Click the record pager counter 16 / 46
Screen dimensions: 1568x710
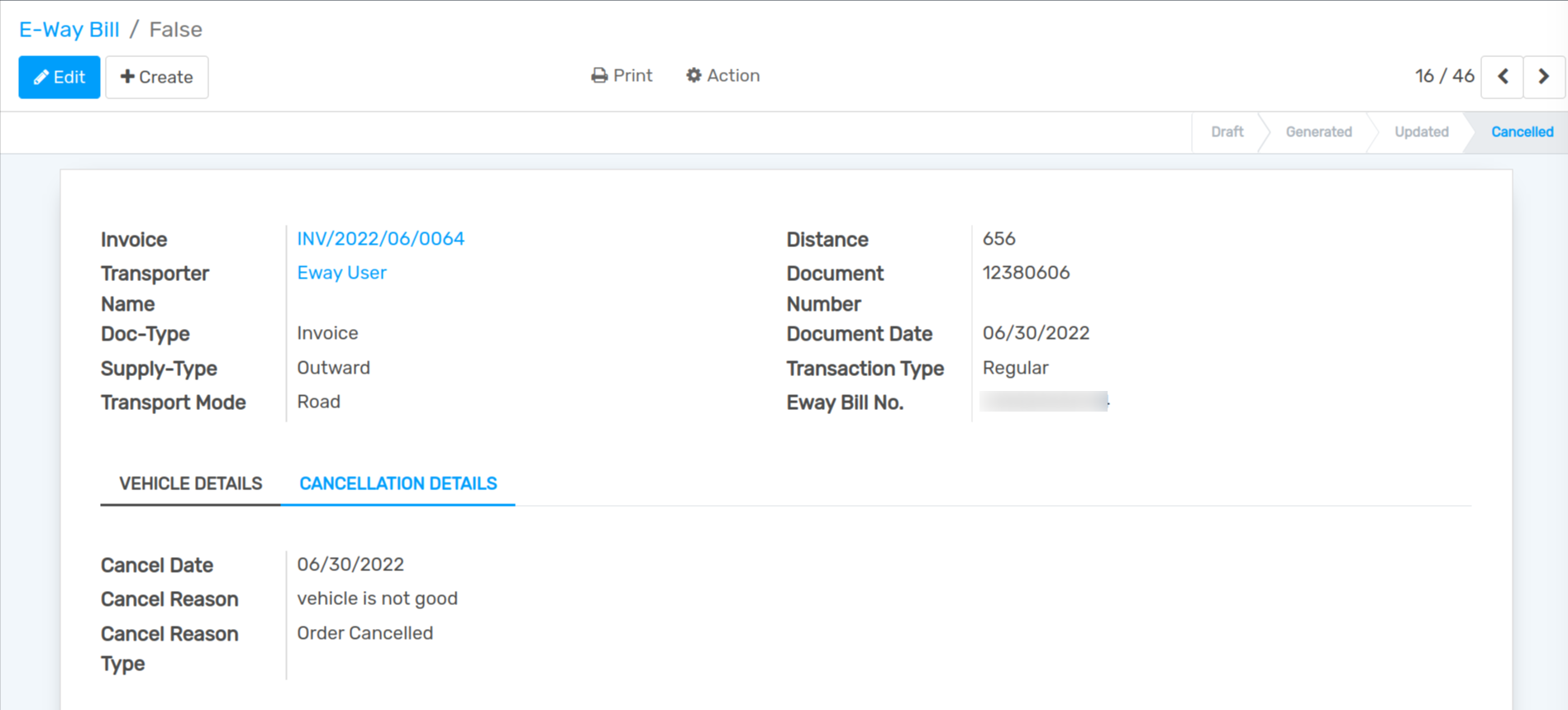point(1443,76)
